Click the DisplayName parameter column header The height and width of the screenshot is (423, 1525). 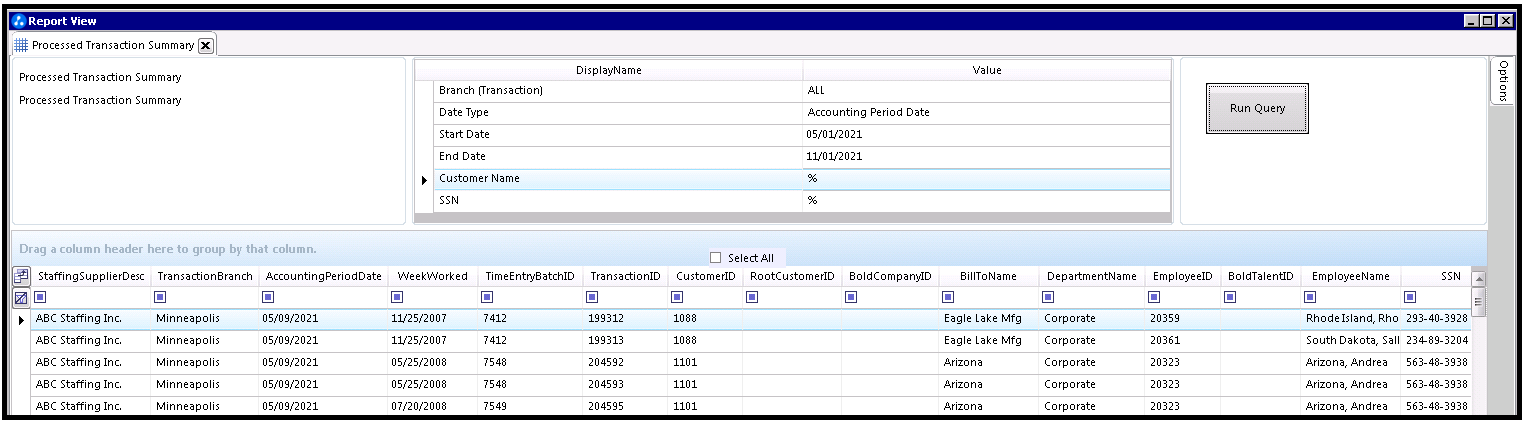608,70
